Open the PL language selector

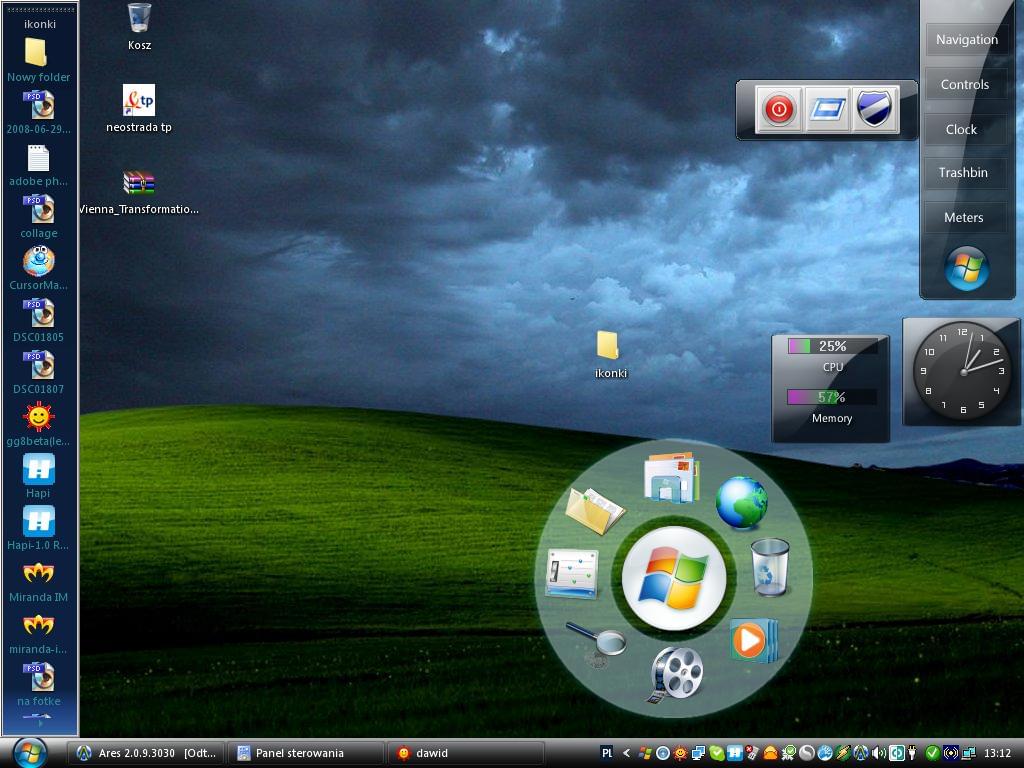click(x=607, y=753)
